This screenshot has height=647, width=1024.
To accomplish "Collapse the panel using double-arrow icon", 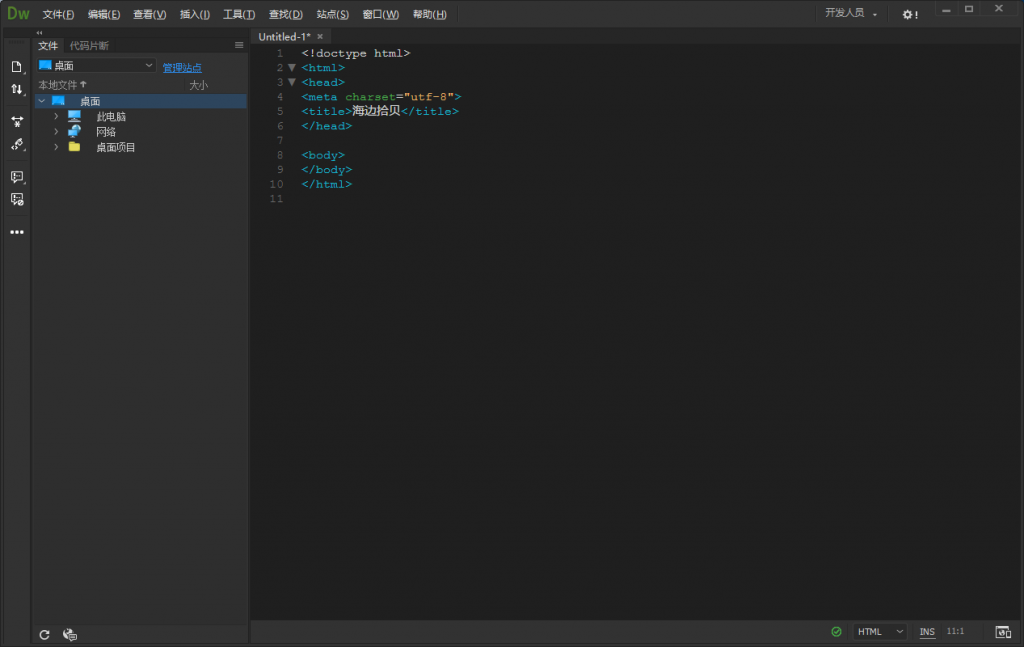I will pyautogui.click(x=39, y=32).
